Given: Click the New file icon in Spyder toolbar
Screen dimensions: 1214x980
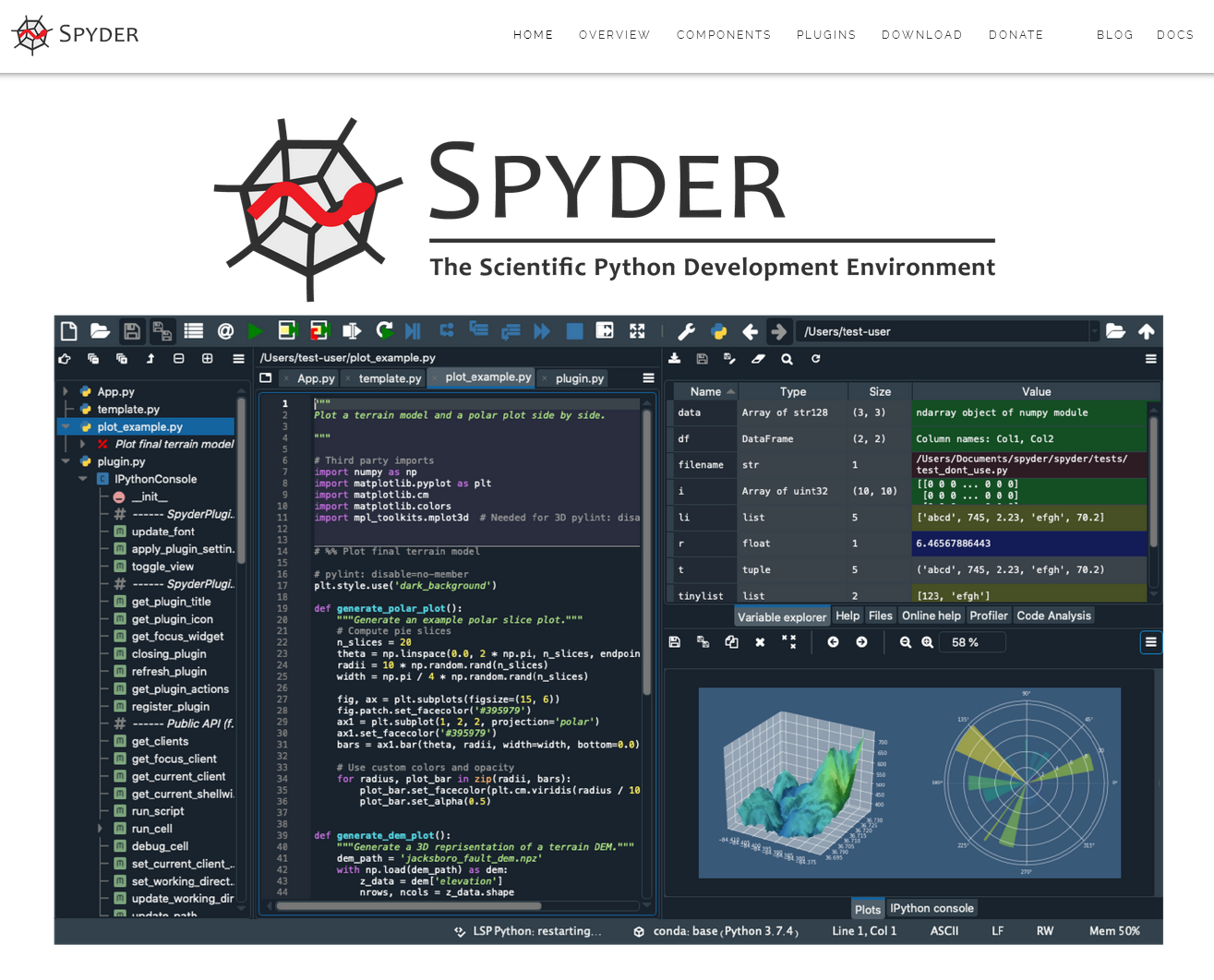Looking at the screenshot, I should pos(69,331).
